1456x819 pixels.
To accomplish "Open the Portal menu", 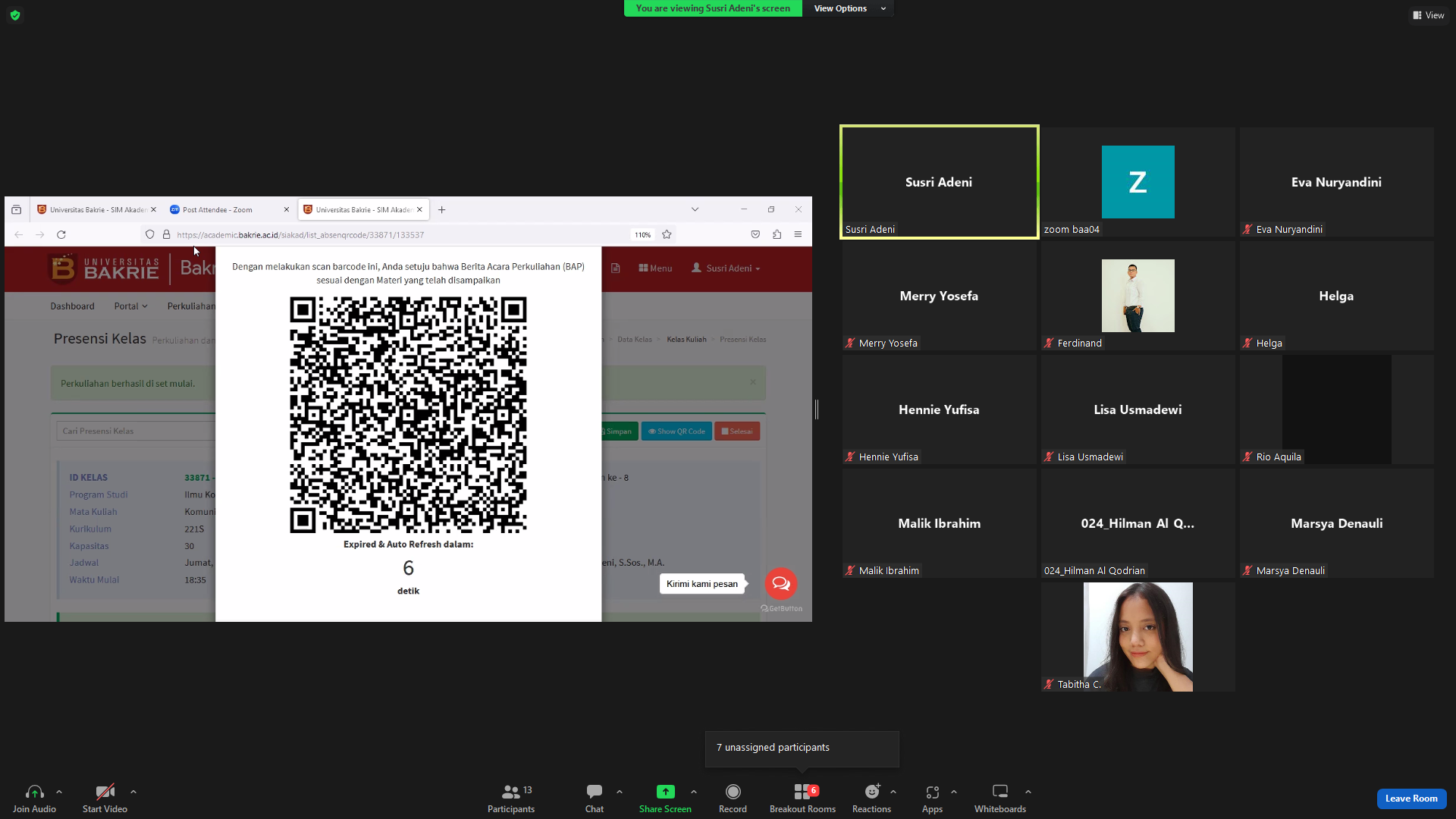I will (130, 306).
